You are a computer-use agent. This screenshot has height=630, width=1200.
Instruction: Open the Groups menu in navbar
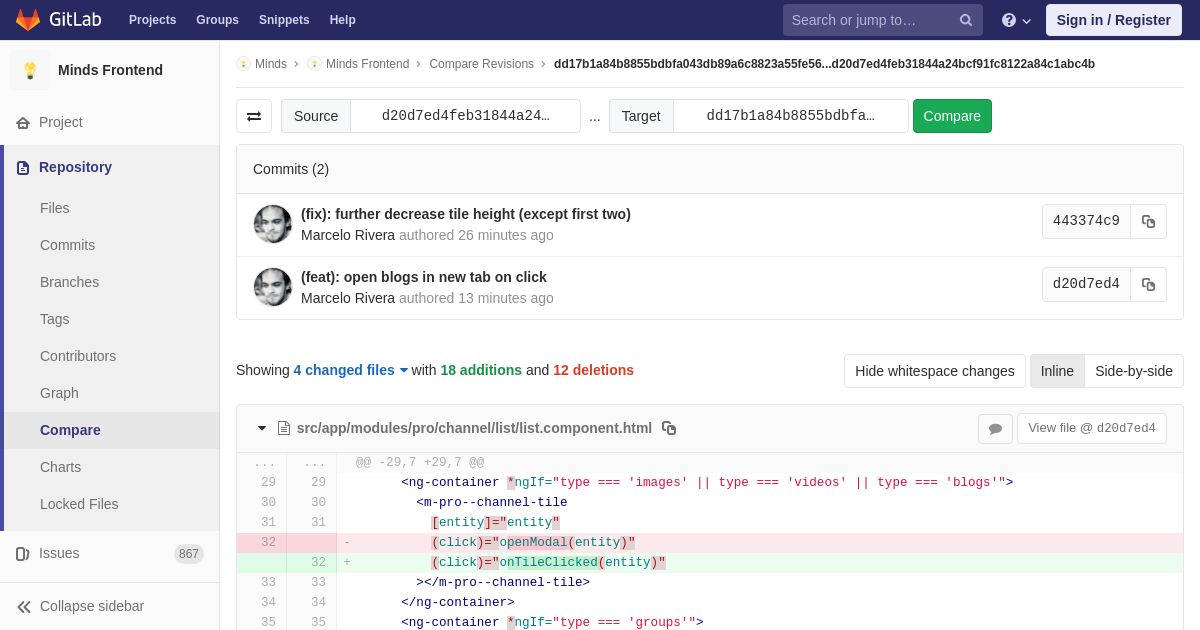pos(217,20)
